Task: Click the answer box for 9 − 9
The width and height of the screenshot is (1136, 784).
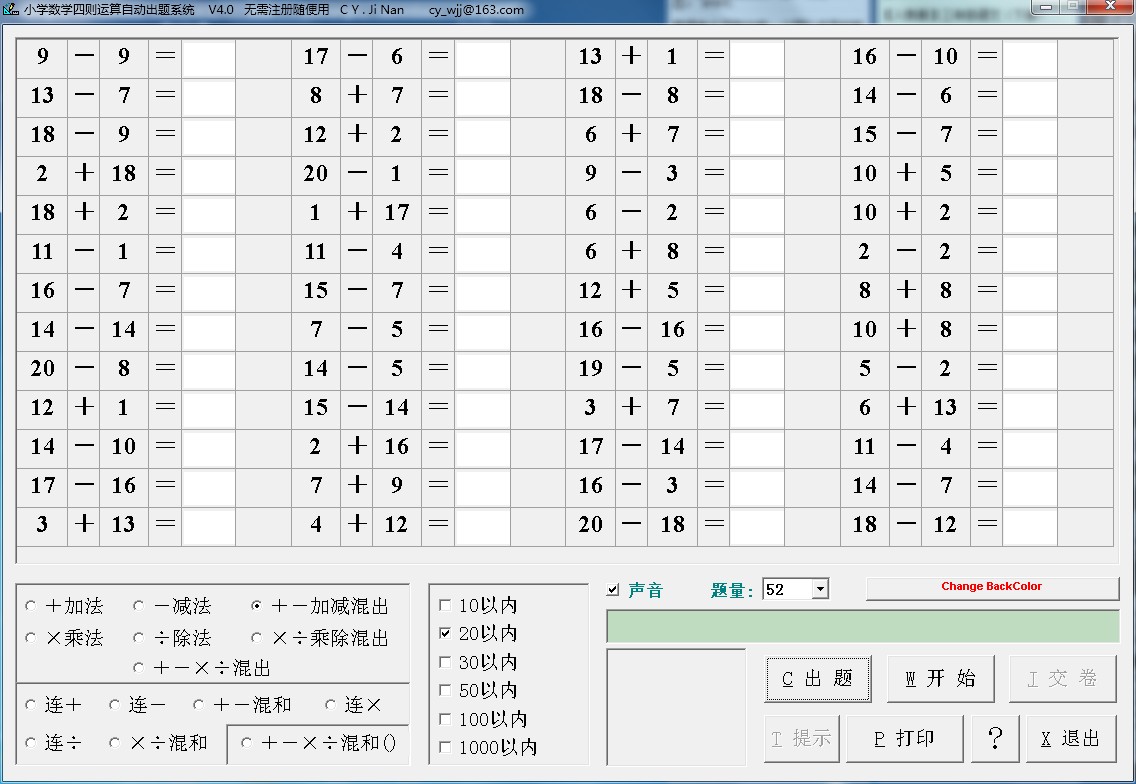Action: pos(209,58)
